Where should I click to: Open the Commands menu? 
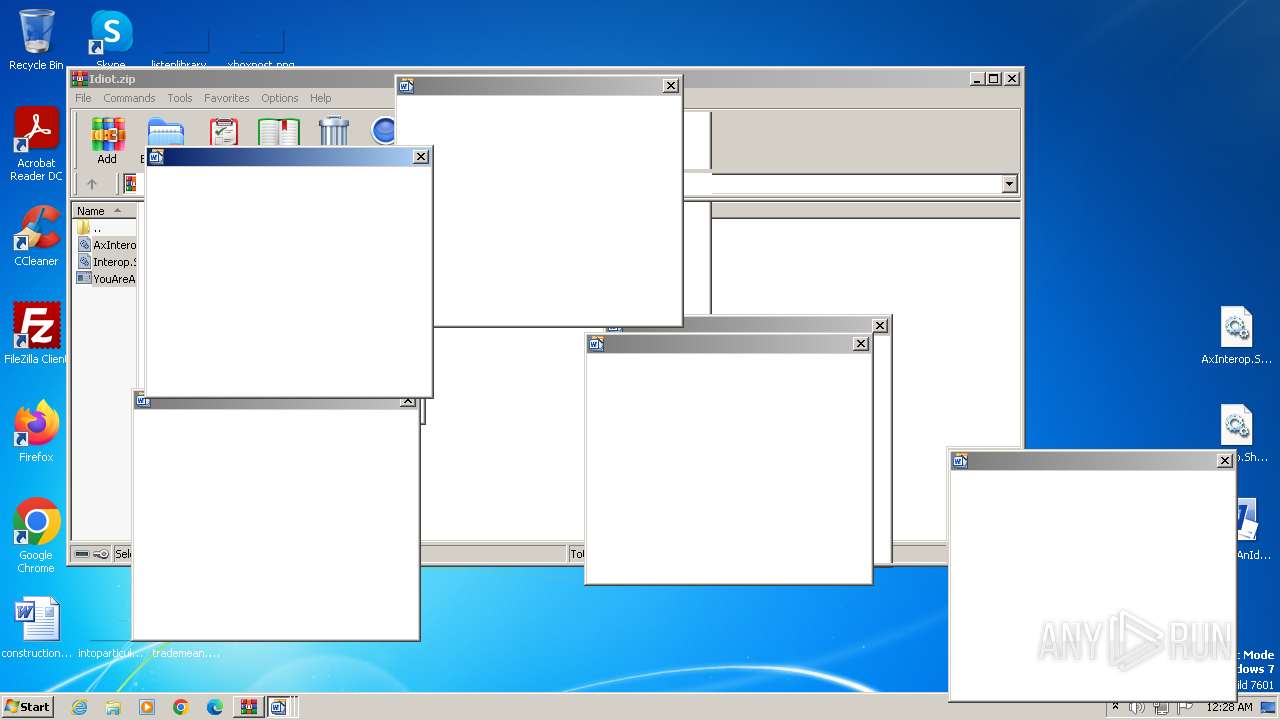click(x=129, y=98)
